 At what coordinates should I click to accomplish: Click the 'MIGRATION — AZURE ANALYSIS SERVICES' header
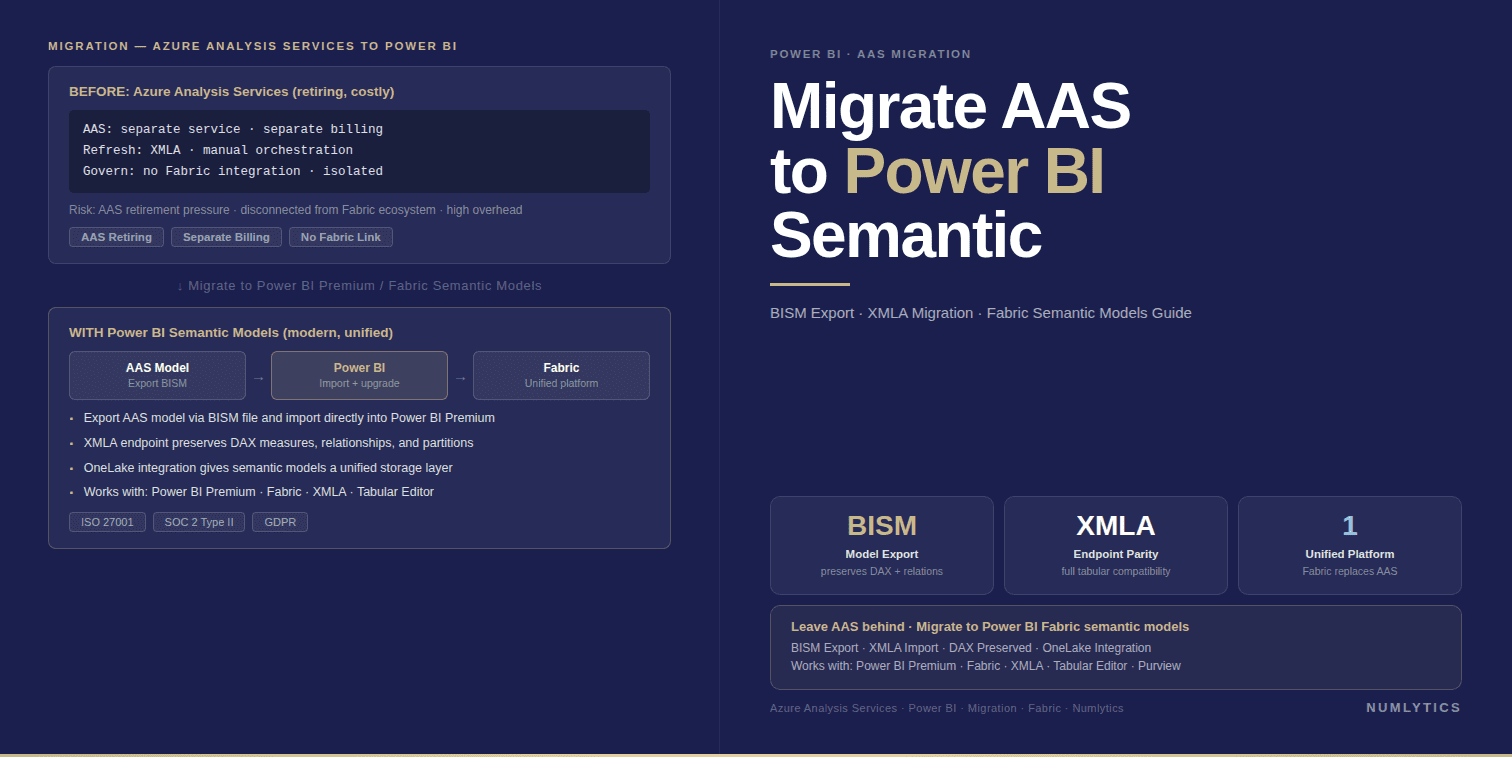tap(253, 46)
